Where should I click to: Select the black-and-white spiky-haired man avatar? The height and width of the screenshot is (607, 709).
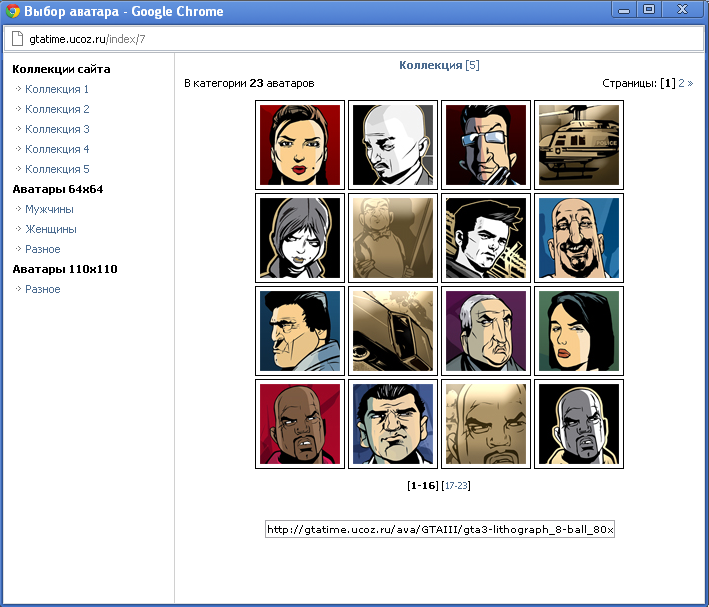tap(486, 238)
